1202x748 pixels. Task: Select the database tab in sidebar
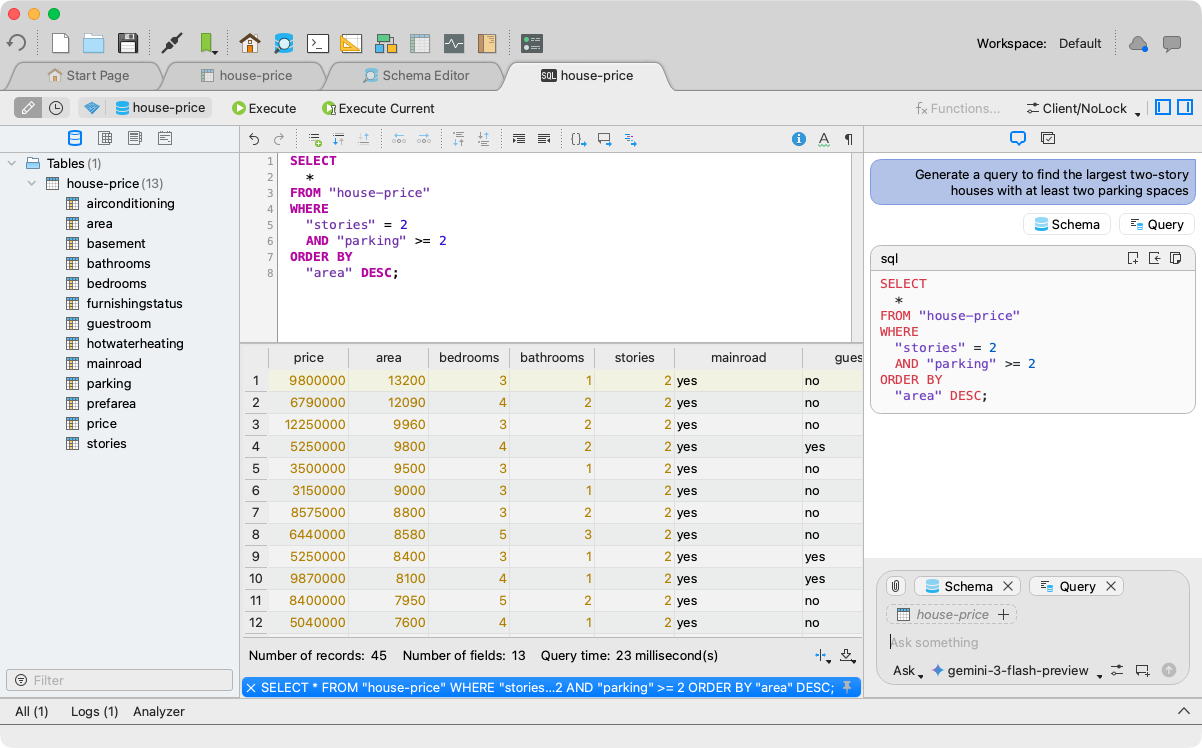pyautogui.click(x=75, y=138)
